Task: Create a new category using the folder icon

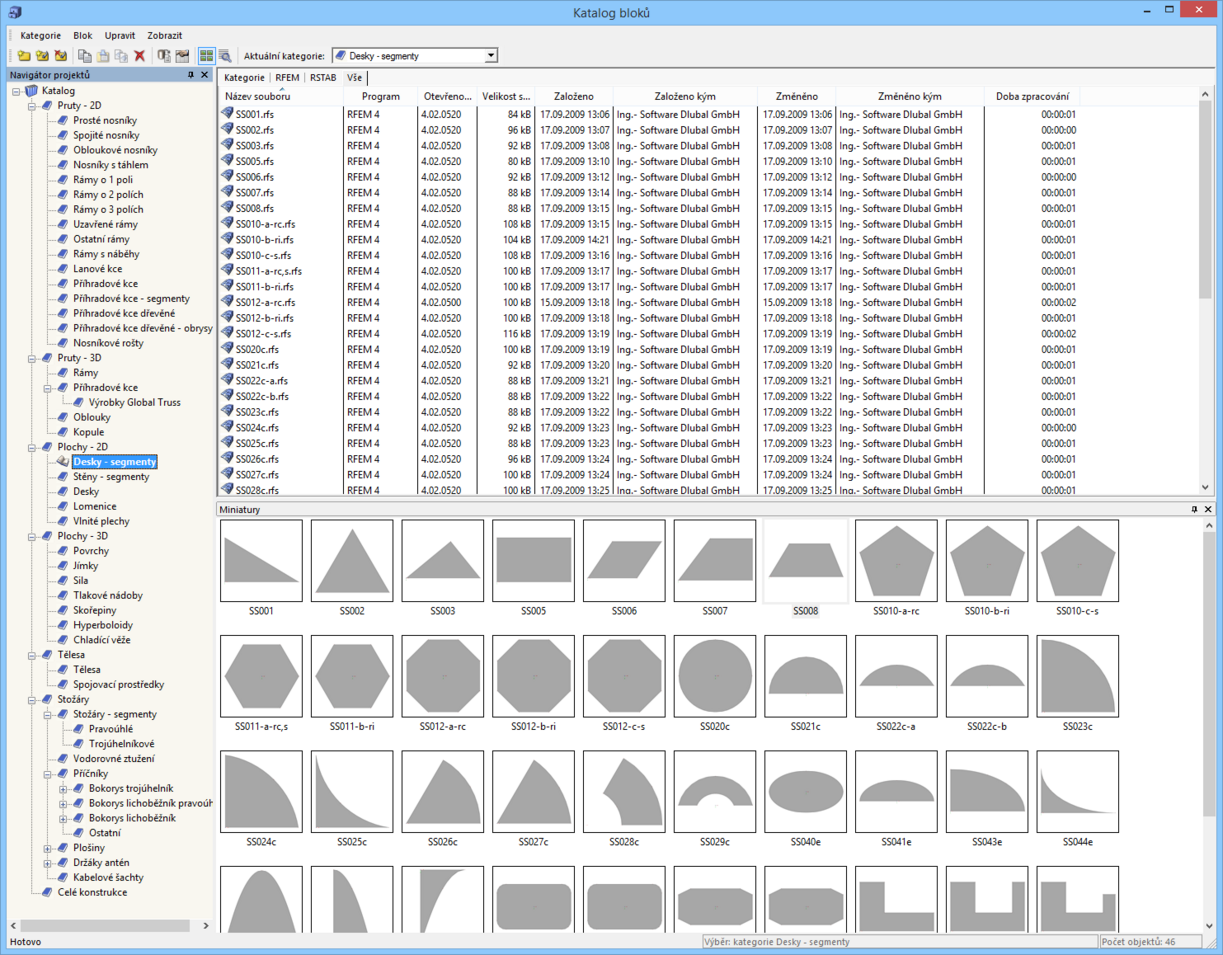Action: pyautogui.click(x=24, y=56)
